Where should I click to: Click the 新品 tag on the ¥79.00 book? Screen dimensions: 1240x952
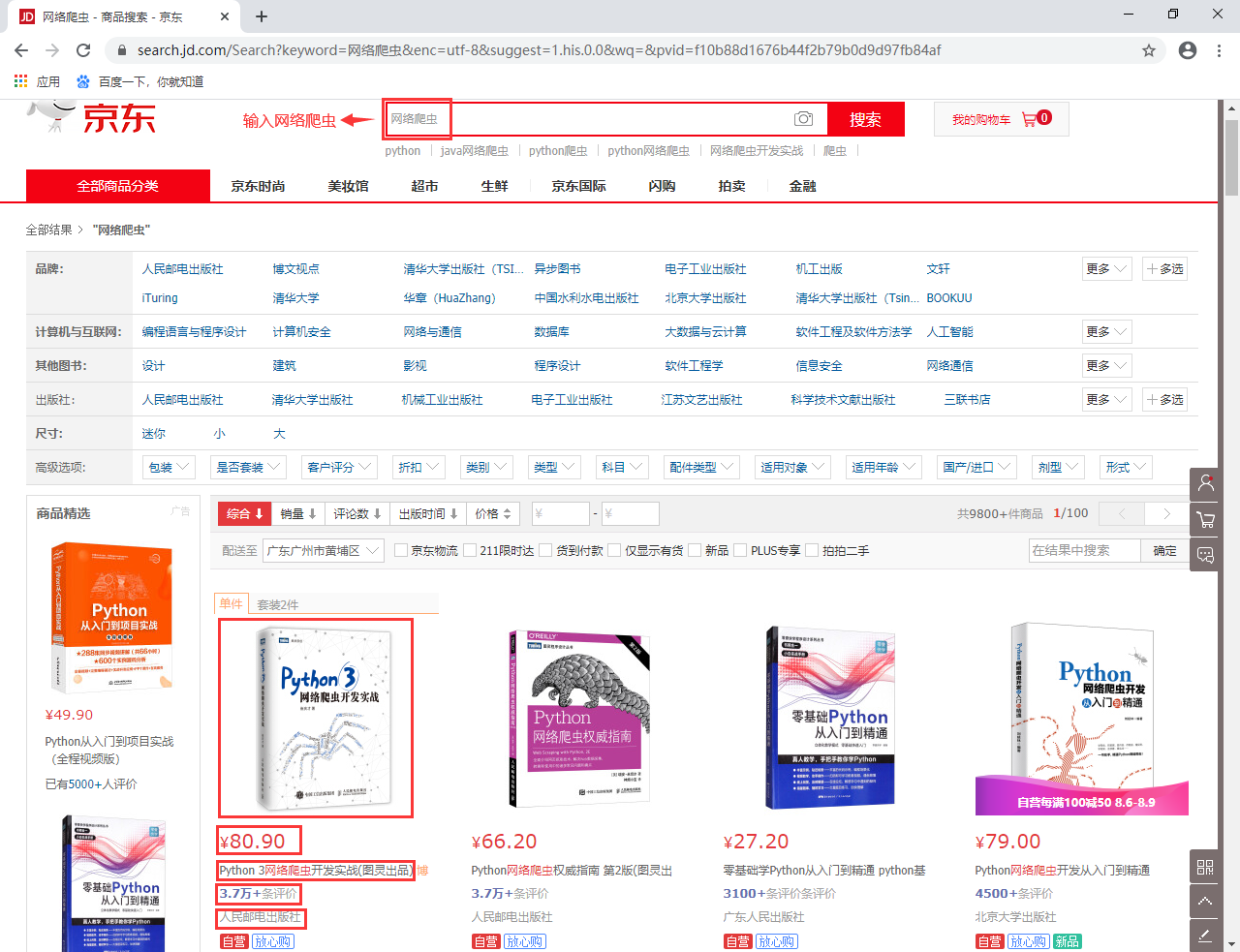click(1067, 941)
